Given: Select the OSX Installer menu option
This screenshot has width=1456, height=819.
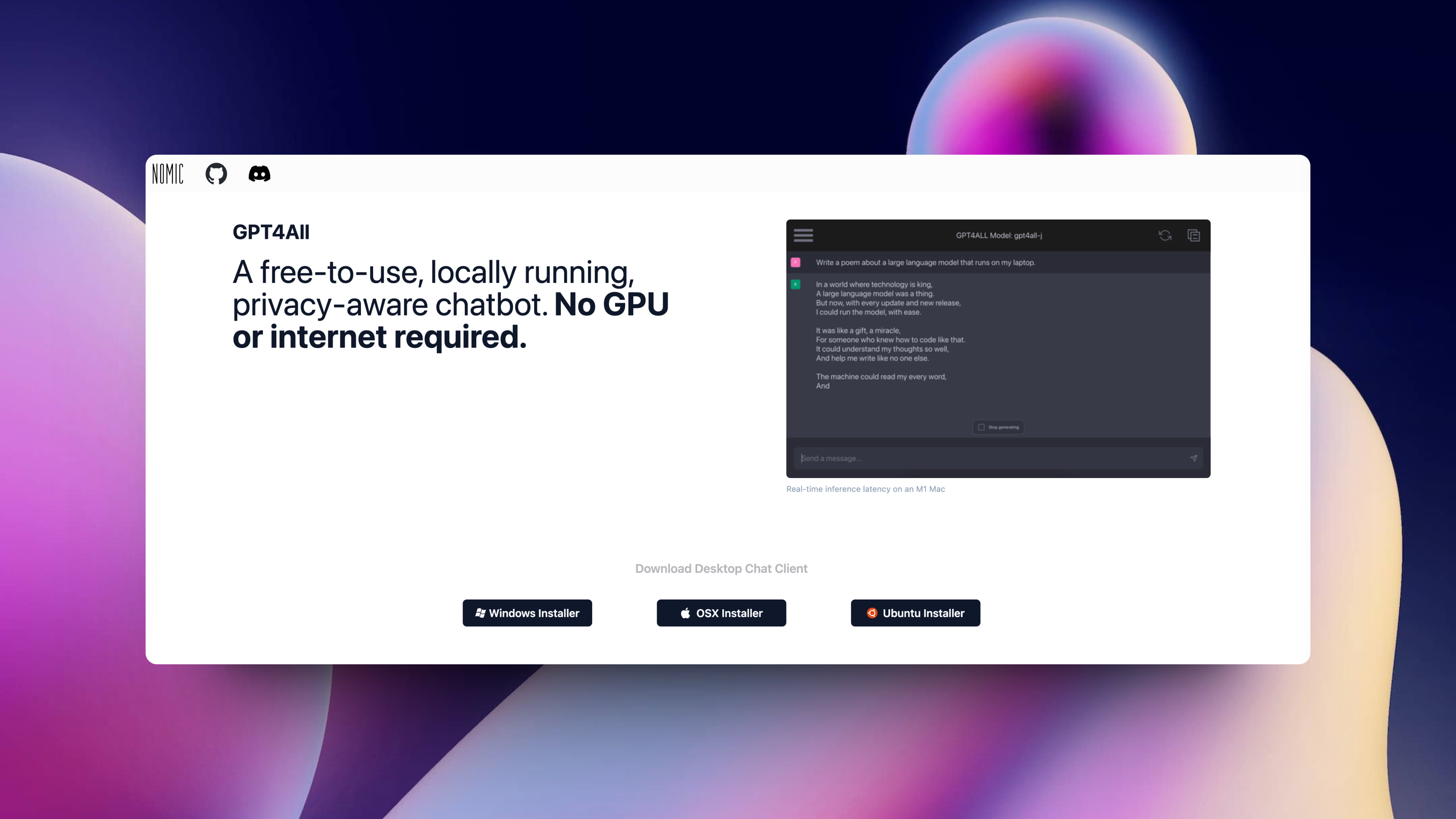Looking at the screenshot, I should pyautogui.click(x=721, y=613).
